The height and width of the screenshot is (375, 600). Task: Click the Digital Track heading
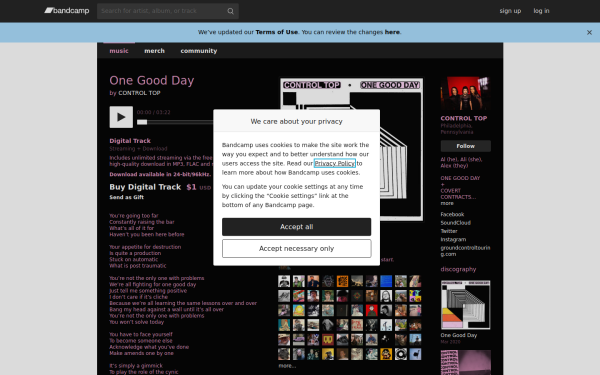click(130, 141)
